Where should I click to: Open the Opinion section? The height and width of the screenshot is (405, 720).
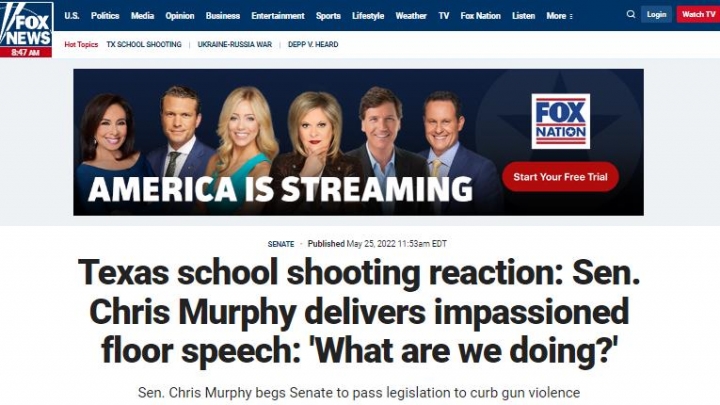click(x=180, y=16)
